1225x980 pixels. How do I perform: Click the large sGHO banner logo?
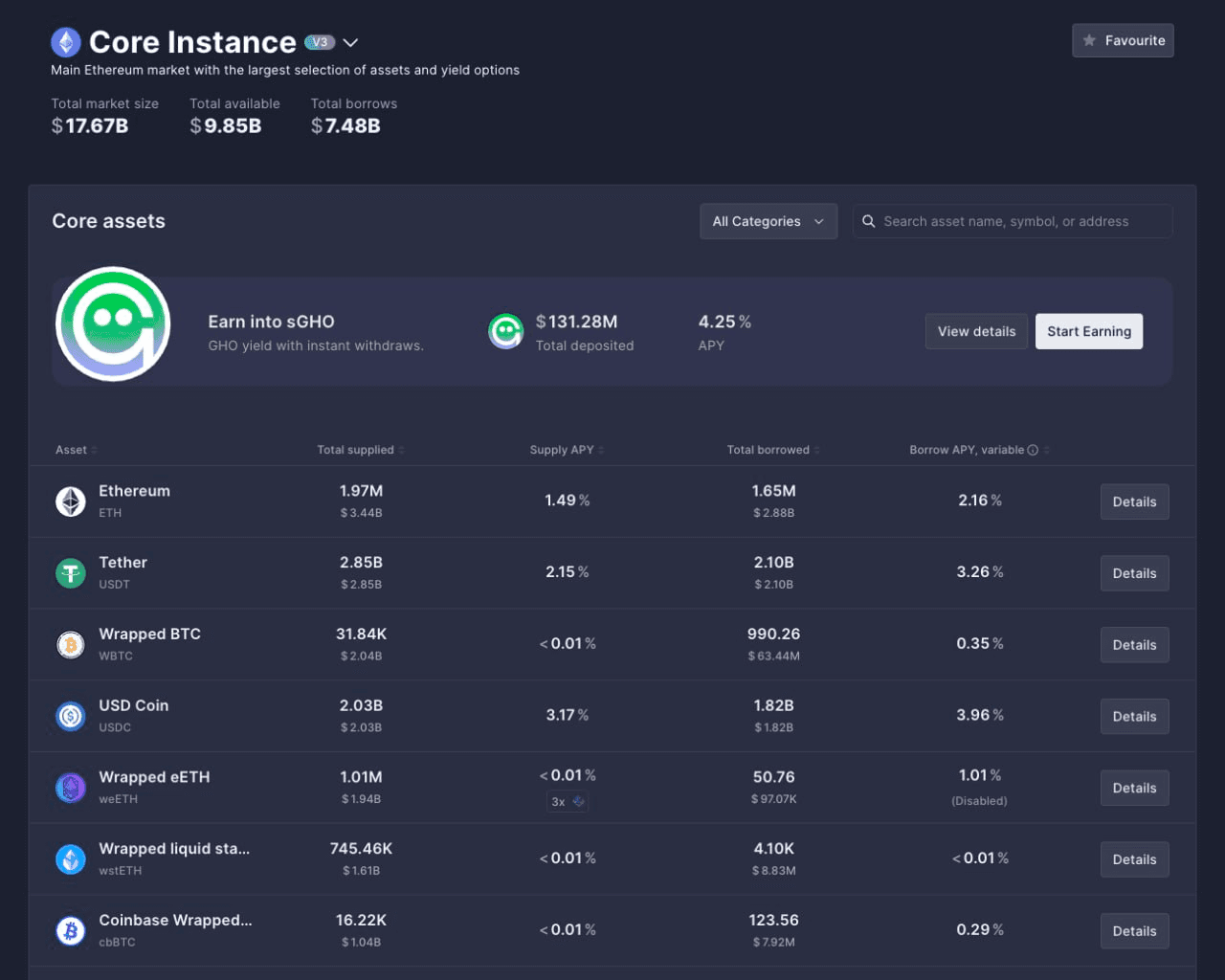[113, 323]
